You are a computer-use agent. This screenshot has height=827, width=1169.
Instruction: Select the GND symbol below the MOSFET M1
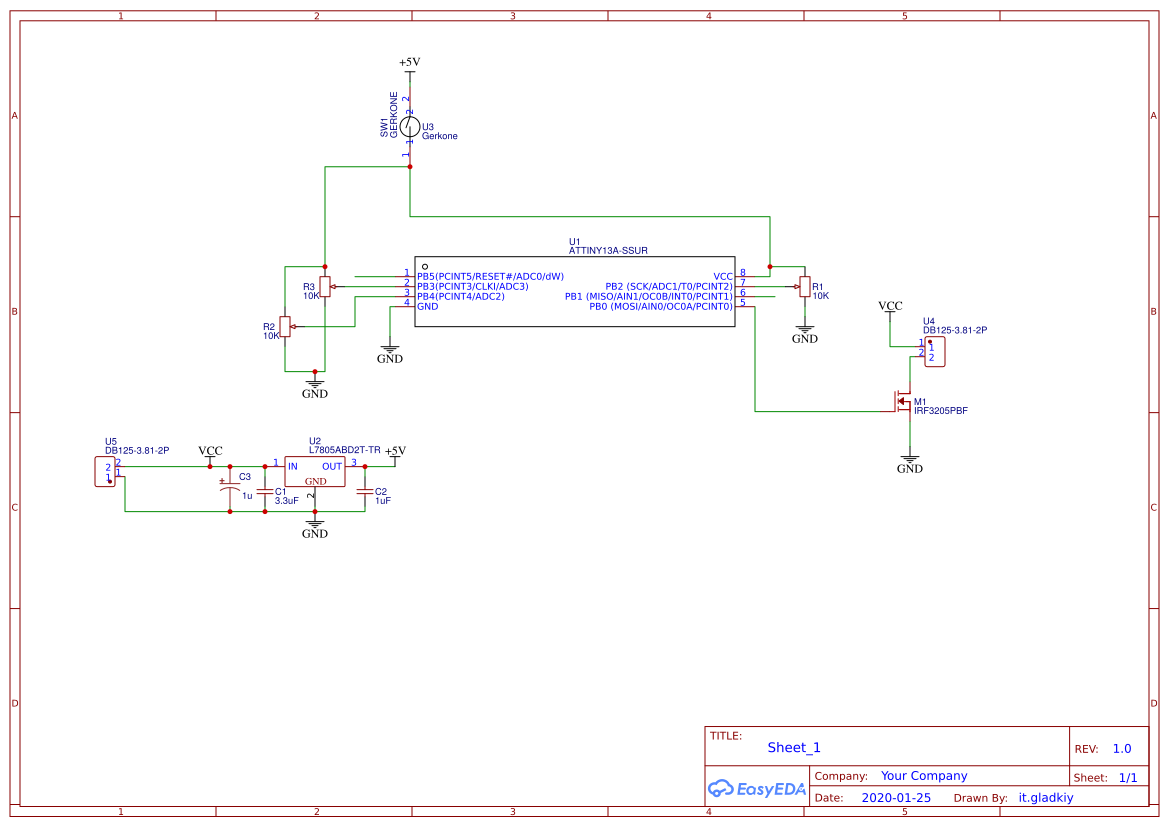(x=909, y=458)
